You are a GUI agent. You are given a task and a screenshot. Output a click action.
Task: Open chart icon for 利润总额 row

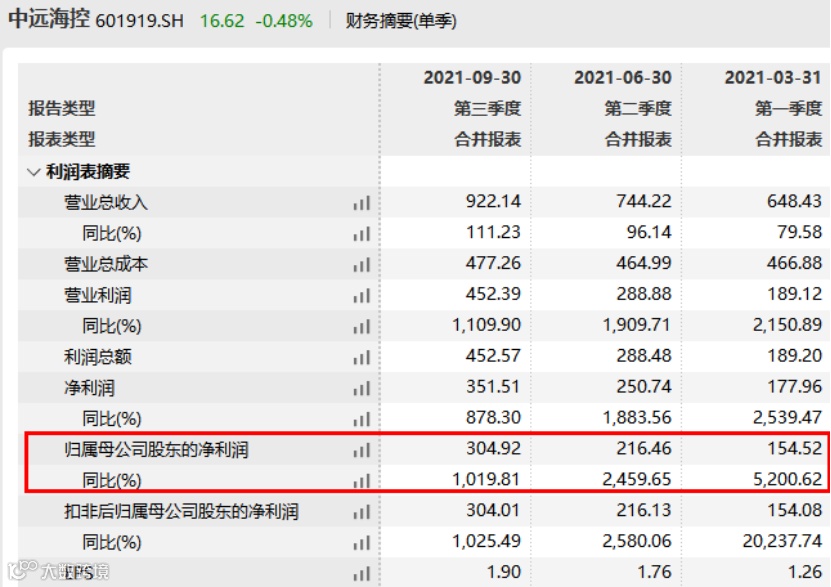click(x=361, y=357)
